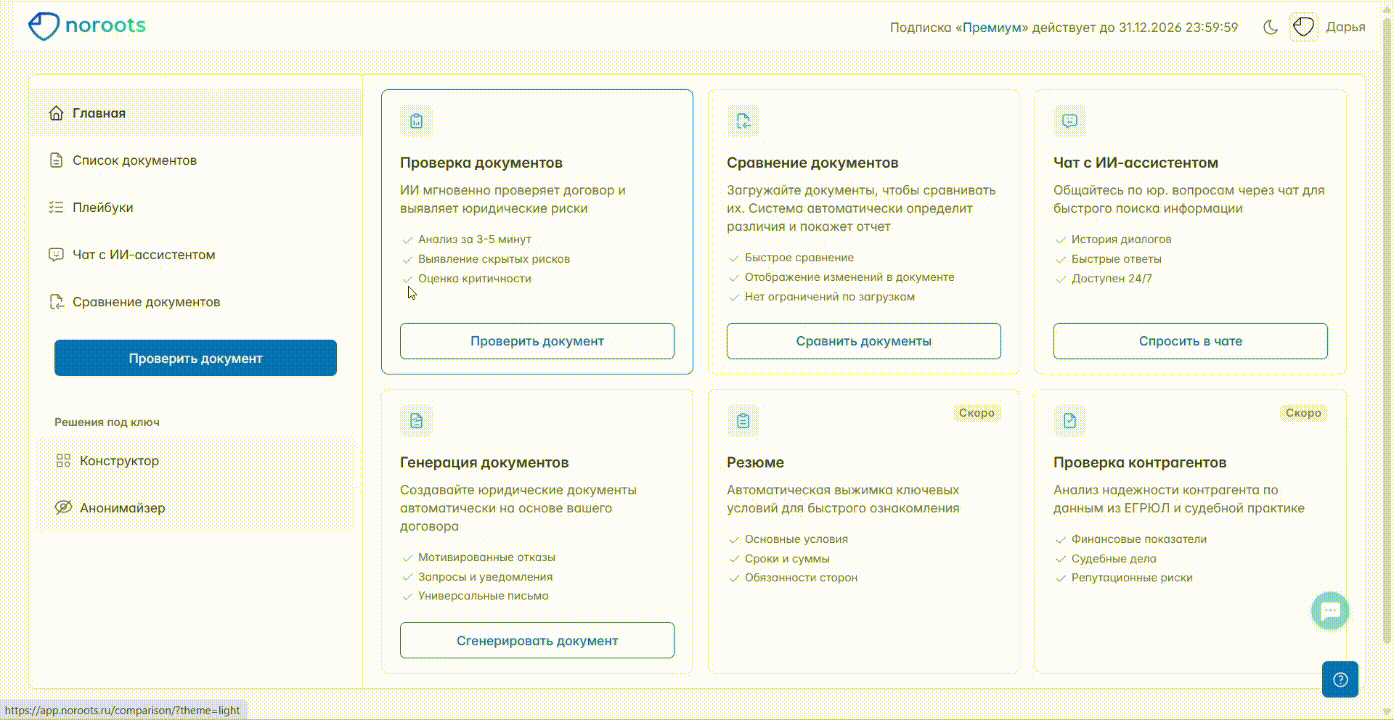This screenshot has width=1394, height=720.
Task: Click Генерация документов card icon
Action: click(x=416, y=421)
